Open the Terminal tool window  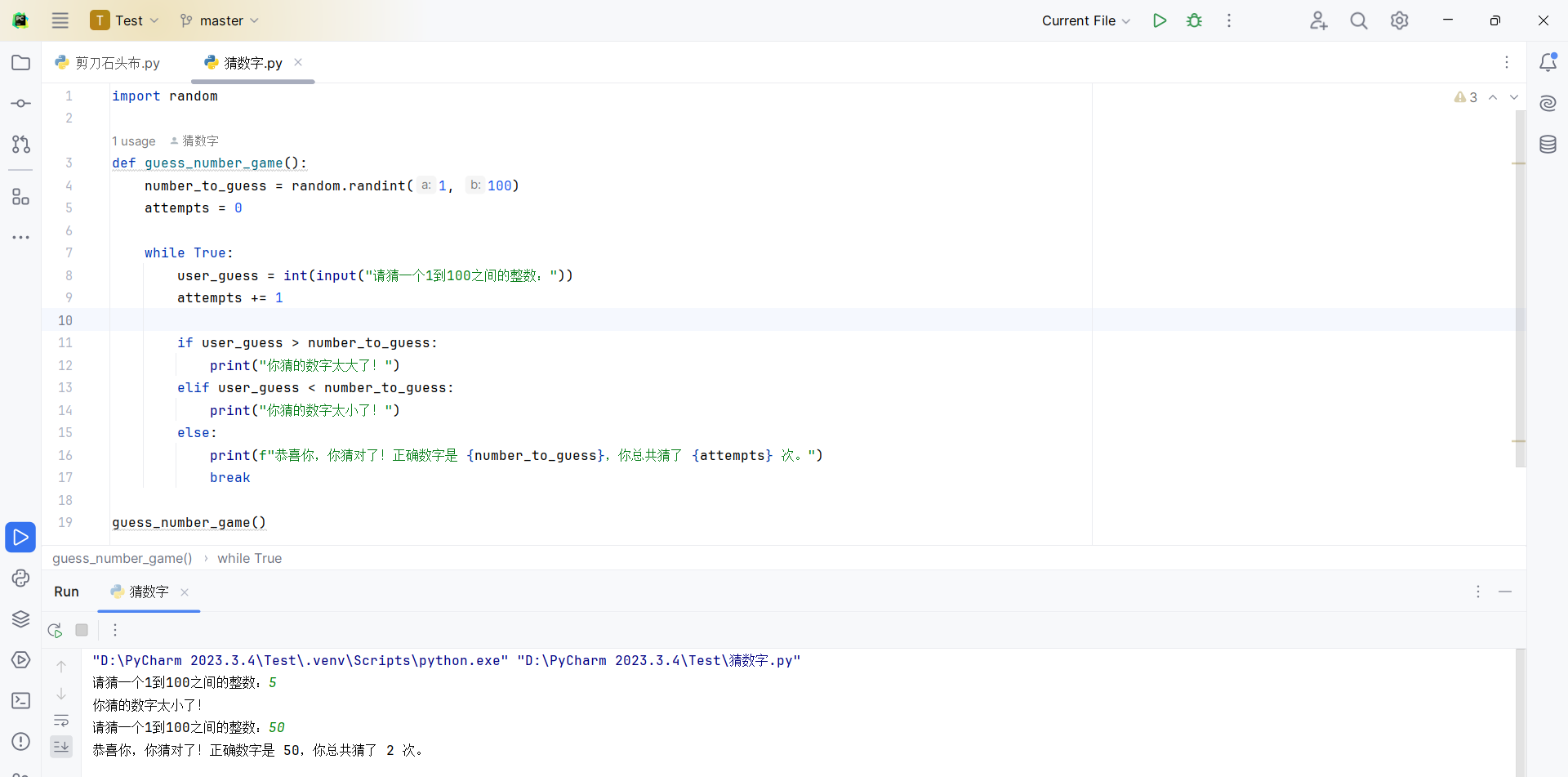click(x=20, y=700)
